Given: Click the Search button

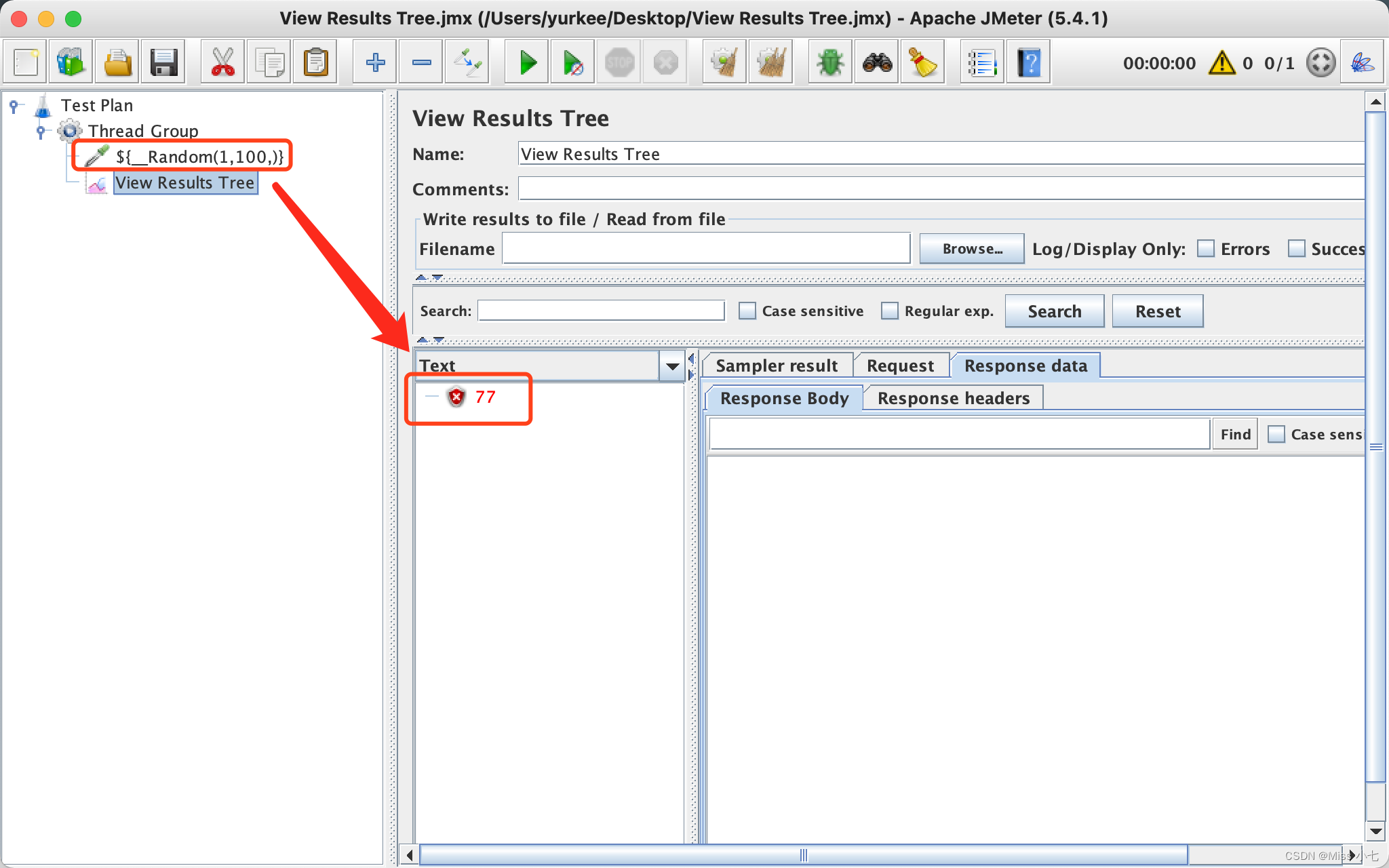Looking at the screenshot, I should (x=1055, y=311).
